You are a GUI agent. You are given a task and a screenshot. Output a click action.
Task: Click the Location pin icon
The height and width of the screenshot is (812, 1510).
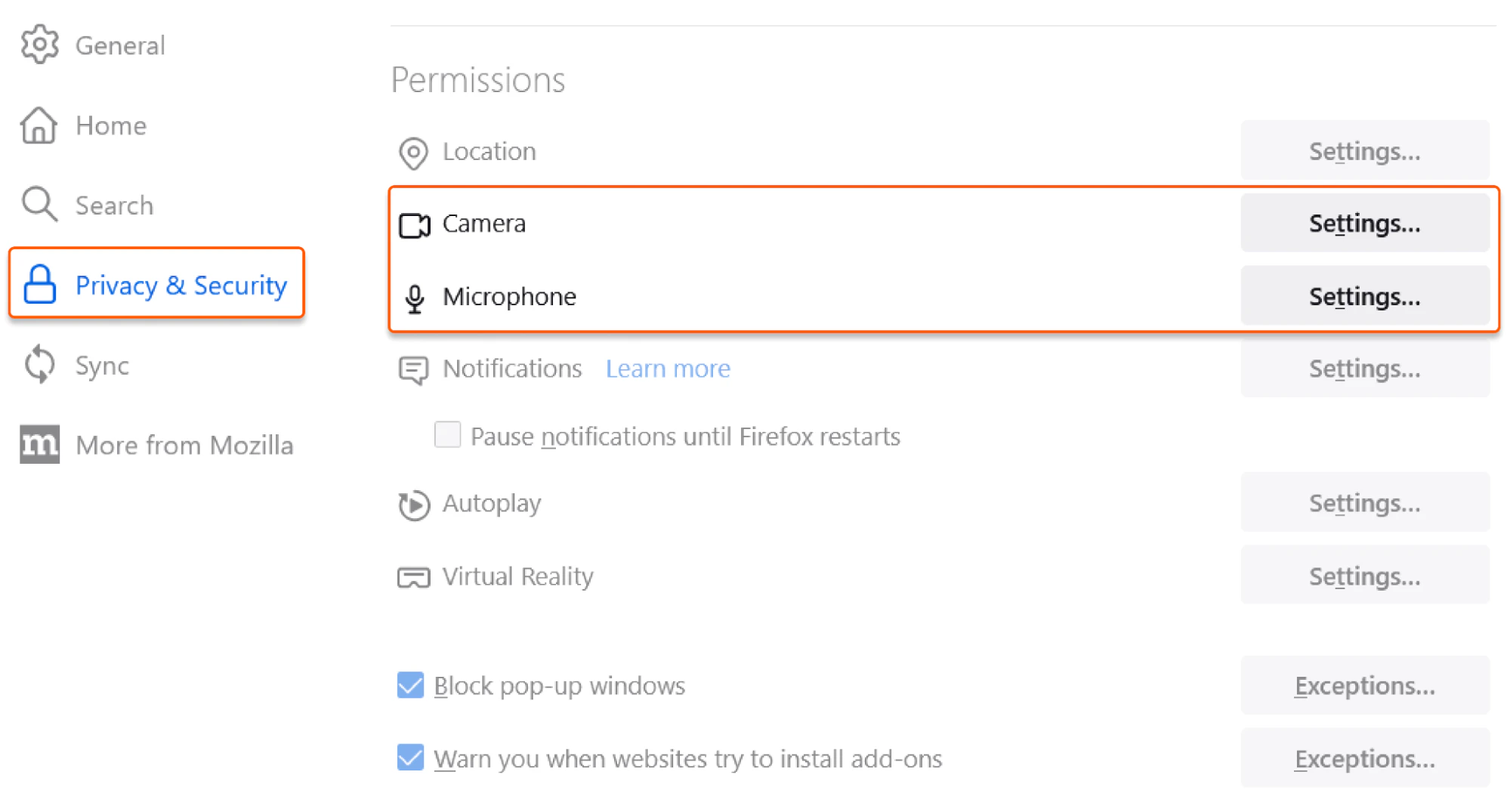click(412, 153)
